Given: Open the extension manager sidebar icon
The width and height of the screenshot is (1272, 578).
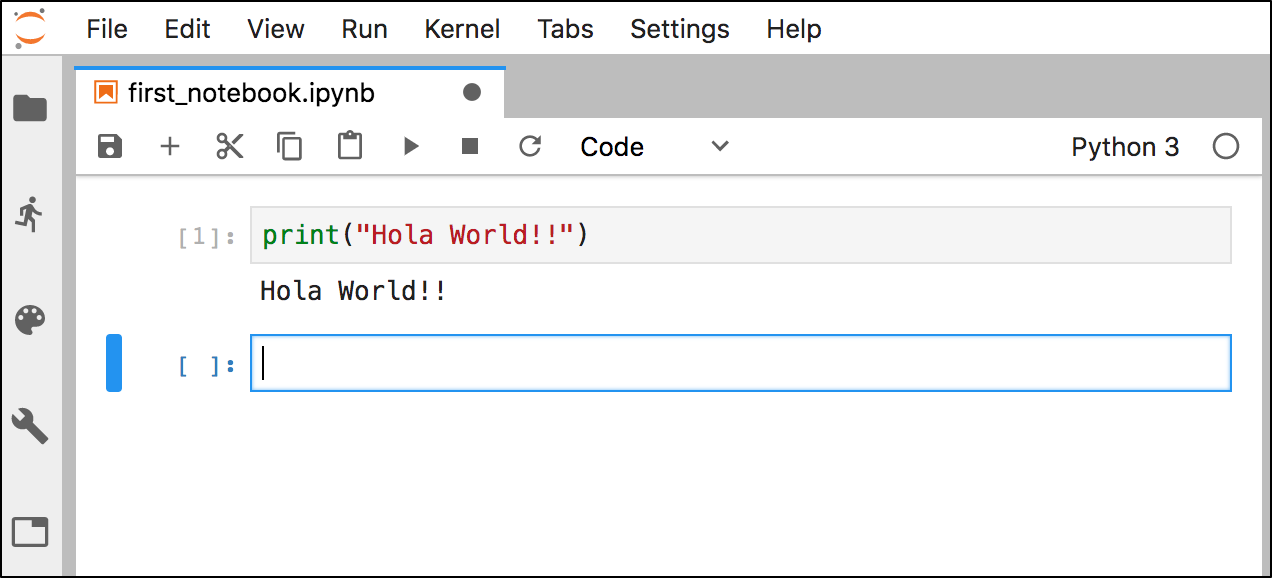Looking at the screenshot, I should click(30, 533).
